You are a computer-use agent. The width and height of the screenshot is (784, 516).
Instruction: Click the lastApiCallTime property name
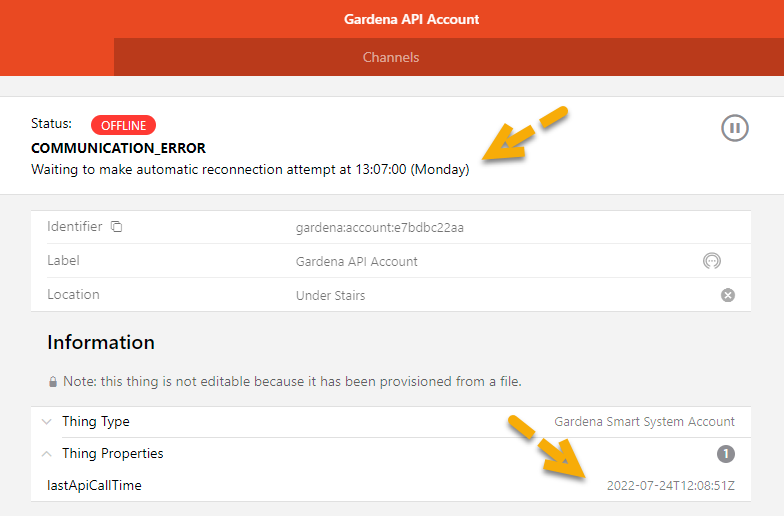pos(94,486)
